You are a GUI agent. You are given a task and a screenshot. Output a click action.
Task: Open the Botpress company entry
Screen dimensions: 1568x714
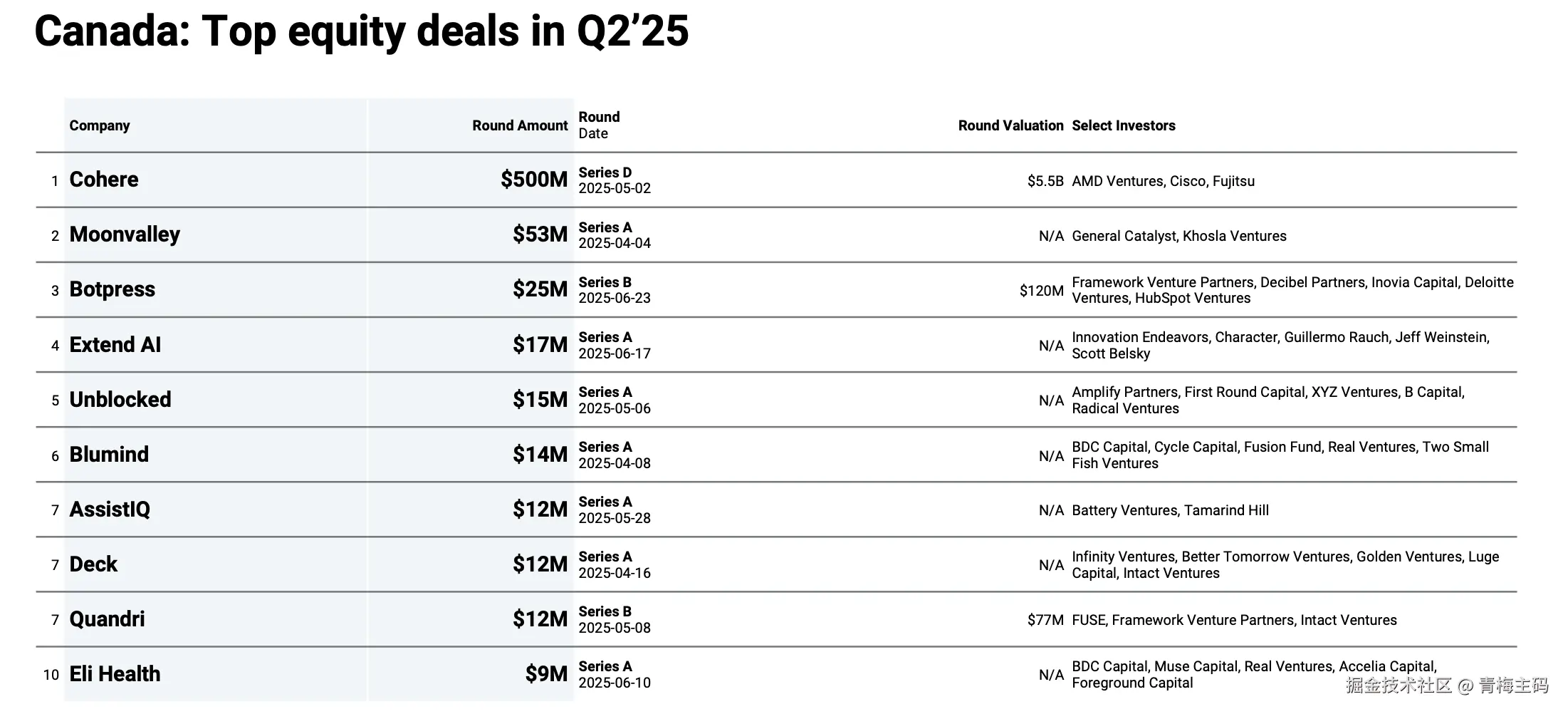(x=113, y=289)
